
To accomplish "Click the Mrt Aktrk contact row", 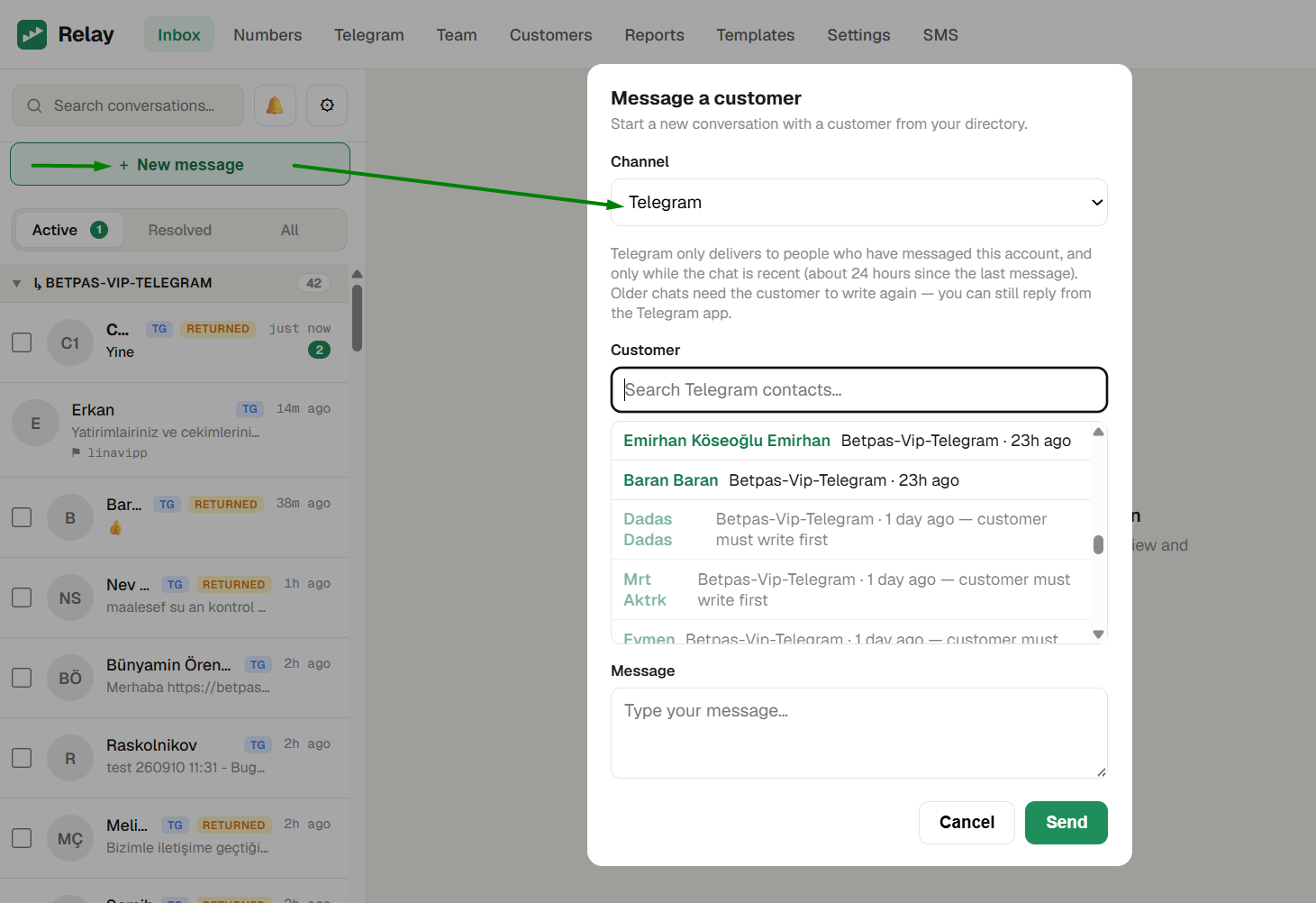I will [850, 589].
